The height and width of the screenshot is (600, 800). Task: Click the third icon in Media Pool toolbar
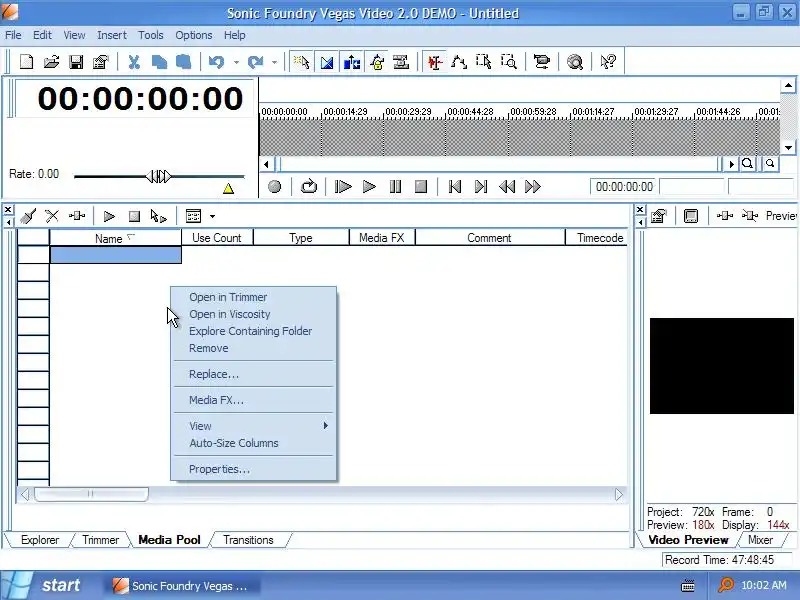tap(77, 216)
